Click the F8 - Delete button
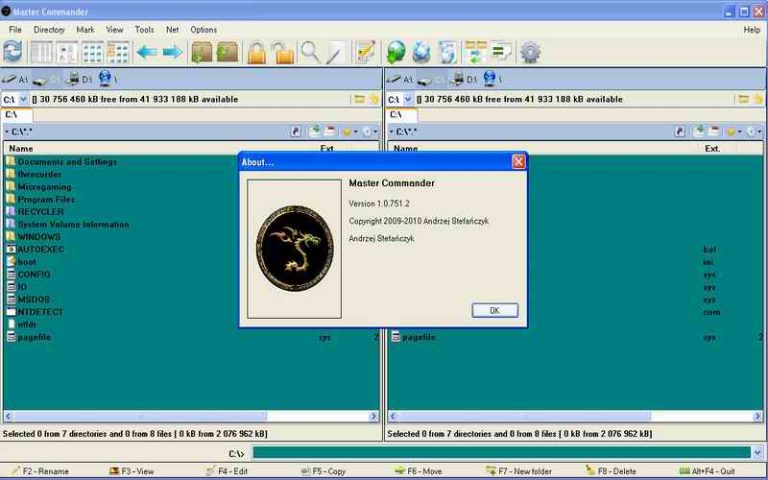 [x=610, y=471]
